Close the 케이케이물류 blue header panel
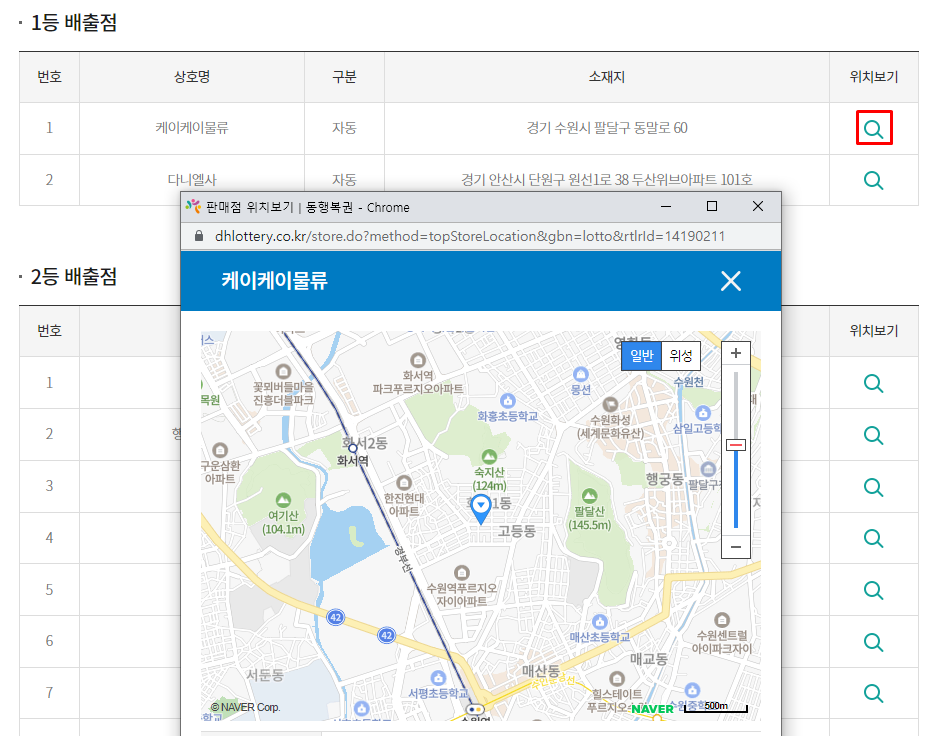This screenshot has height=736, width=930. (x=731, y=281)
